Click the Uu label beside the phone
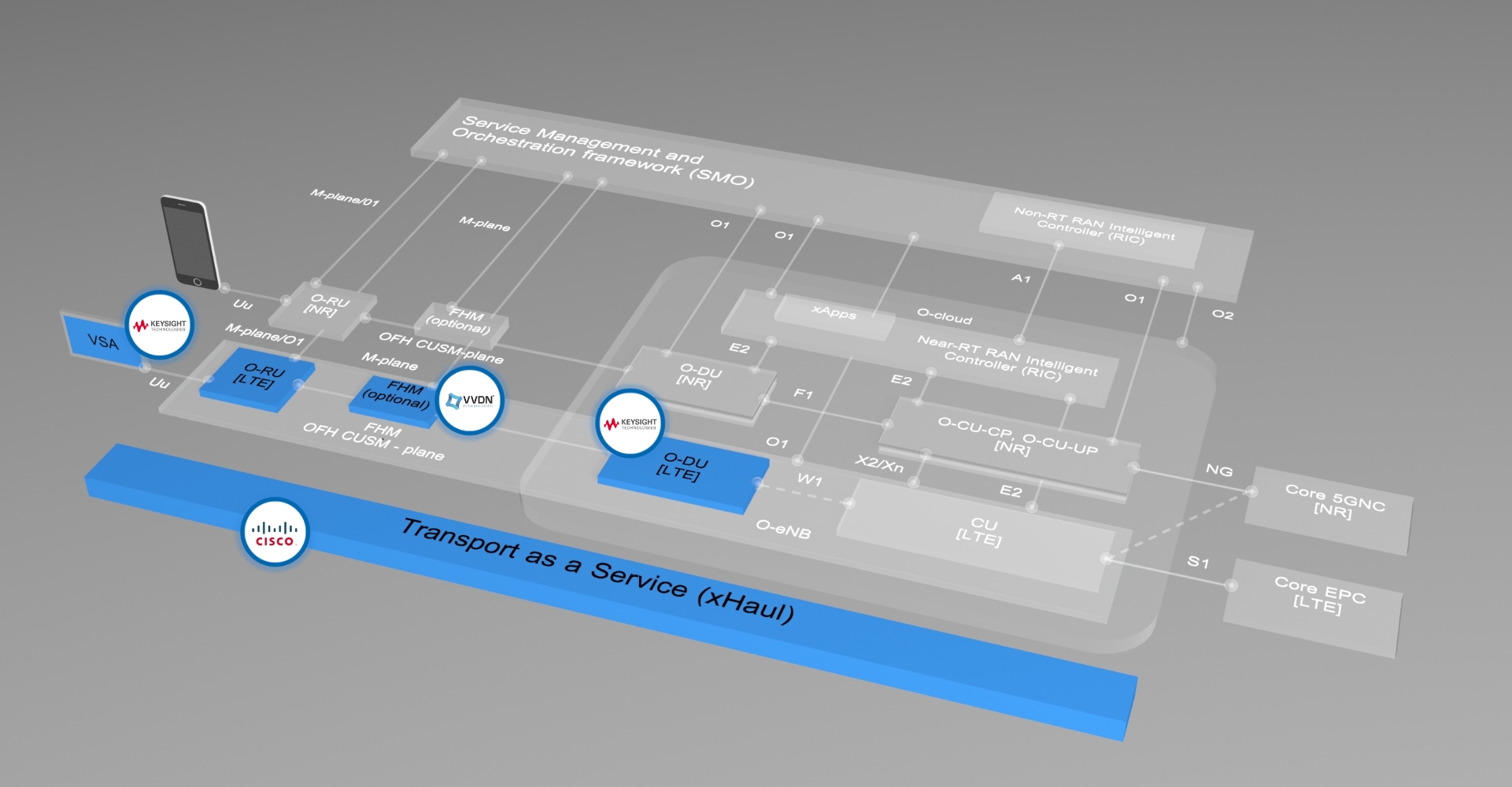Screen dimensions: 1512x787 click(242, 304)
